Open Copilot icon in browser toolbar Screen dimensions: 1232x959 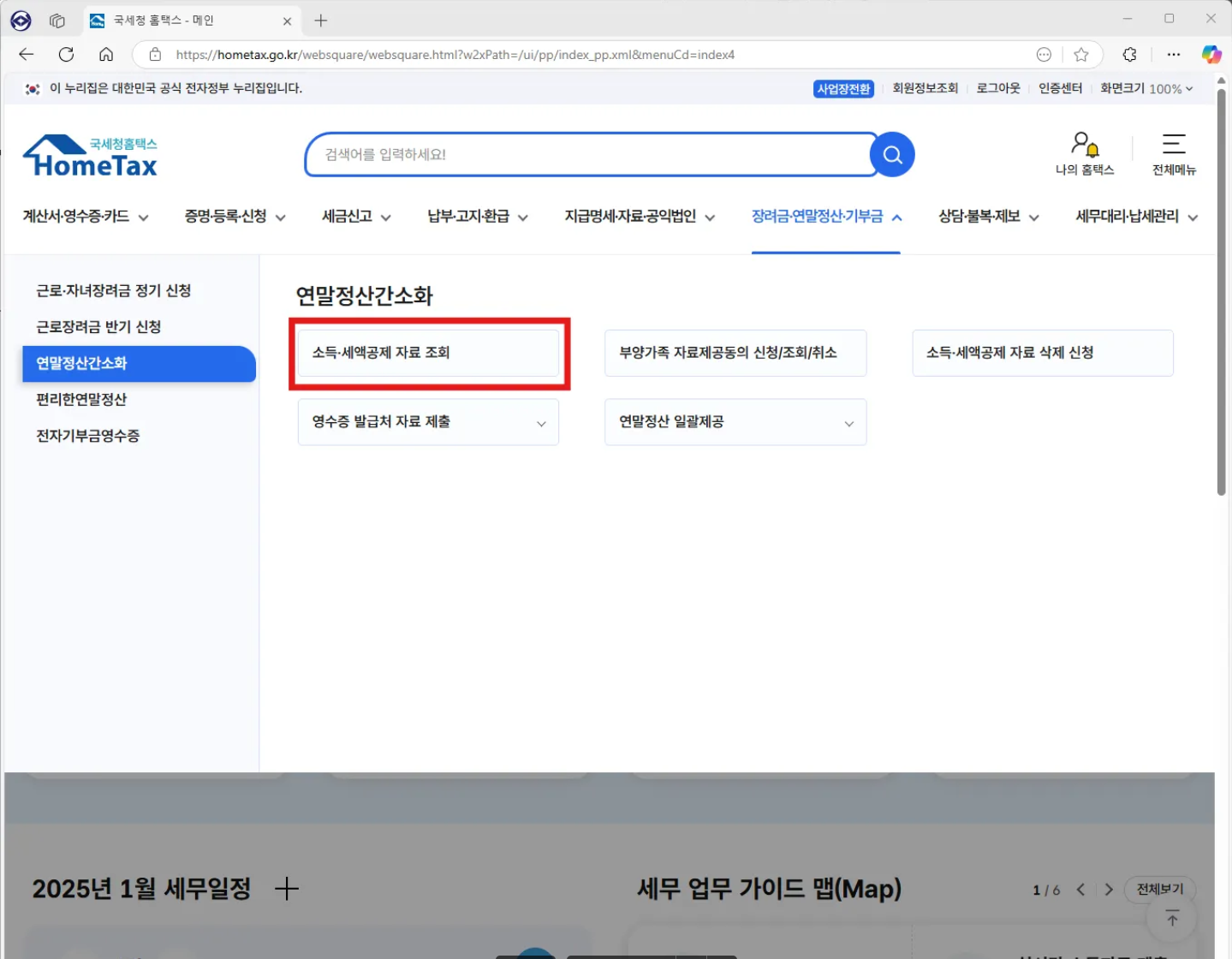pos(1211,55)
